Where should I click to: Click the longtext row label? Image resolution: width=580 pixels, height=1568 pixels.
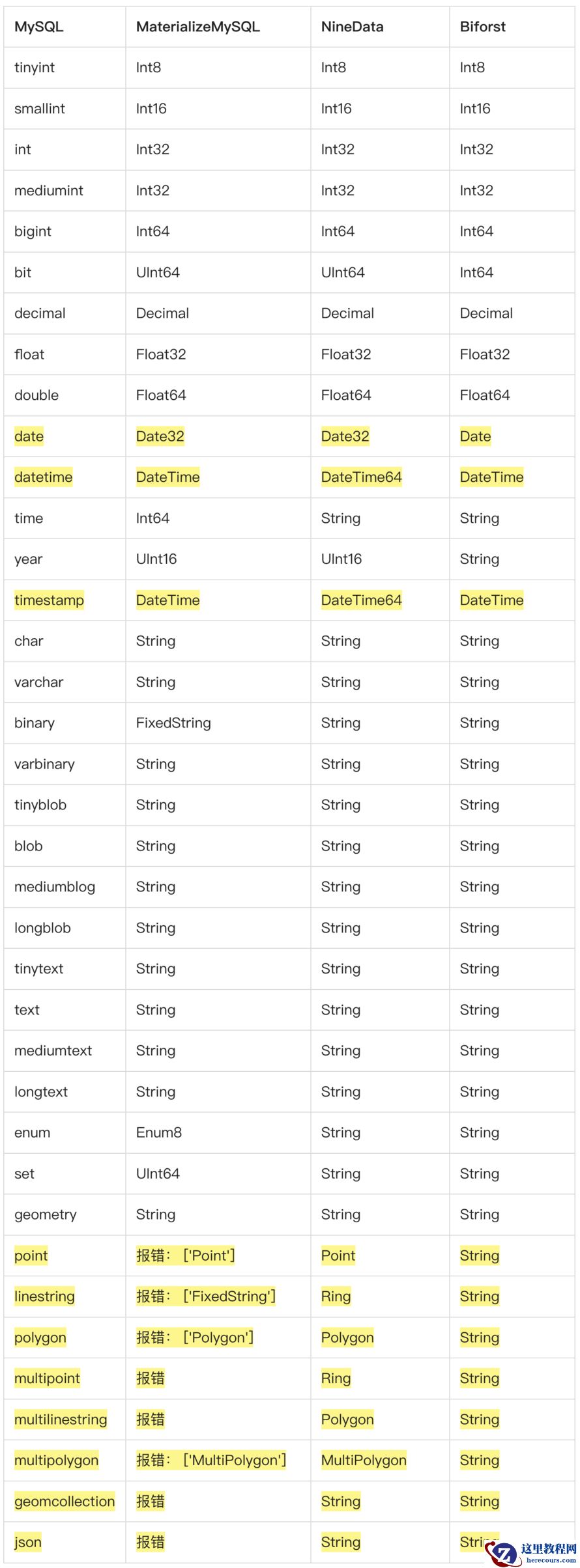coord(41,1092)
